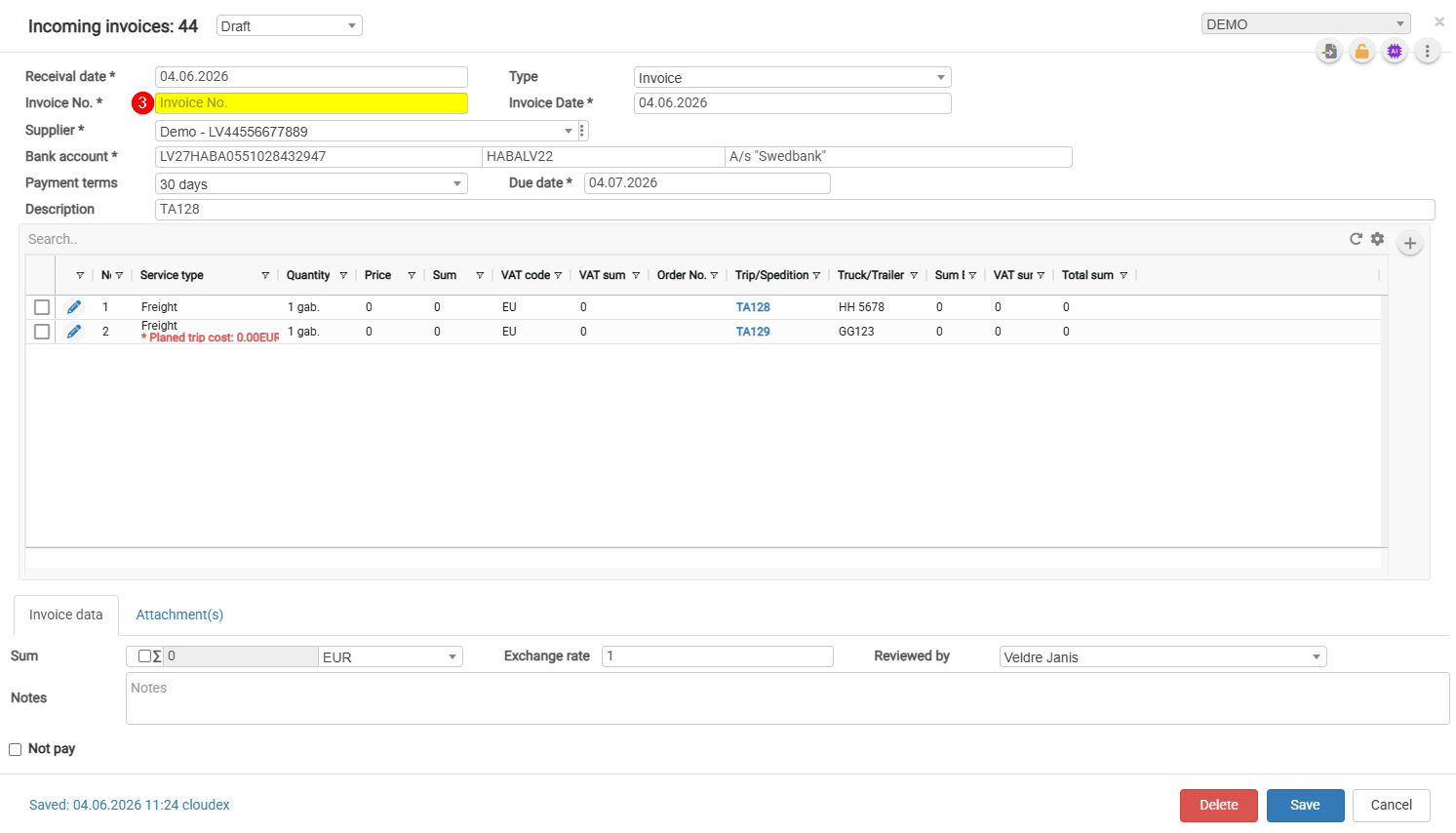
Task: Close the invoice dialog with X
Action: point(1439,21)
